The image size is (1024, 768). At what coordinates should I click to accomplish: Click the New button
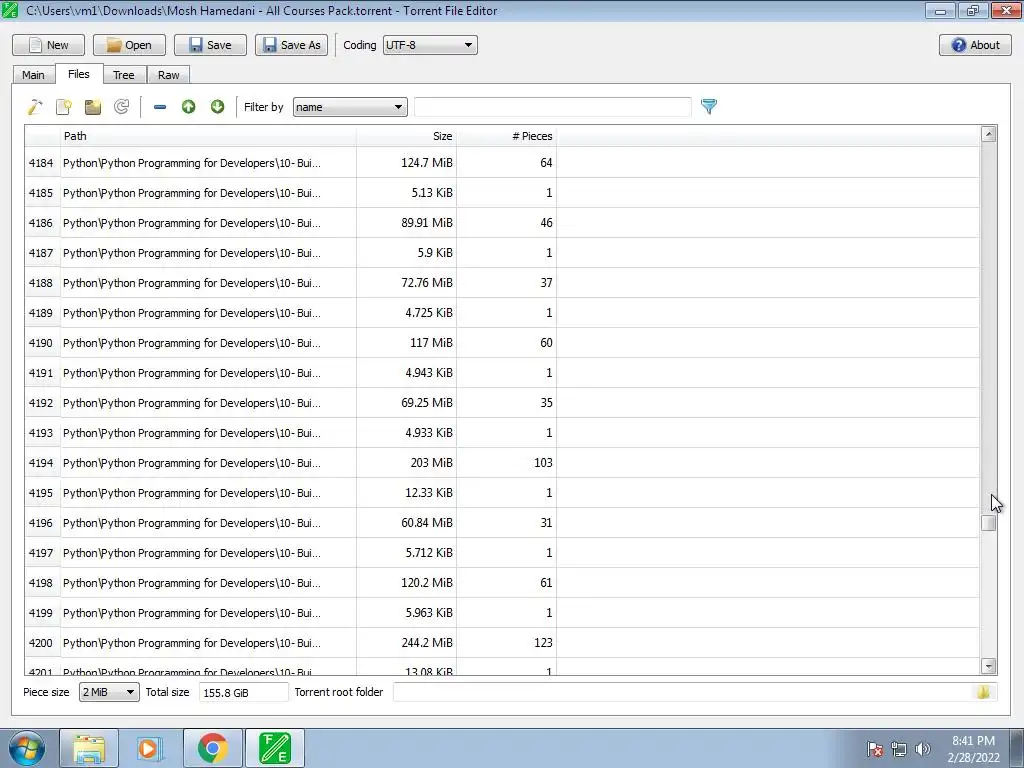48,45
